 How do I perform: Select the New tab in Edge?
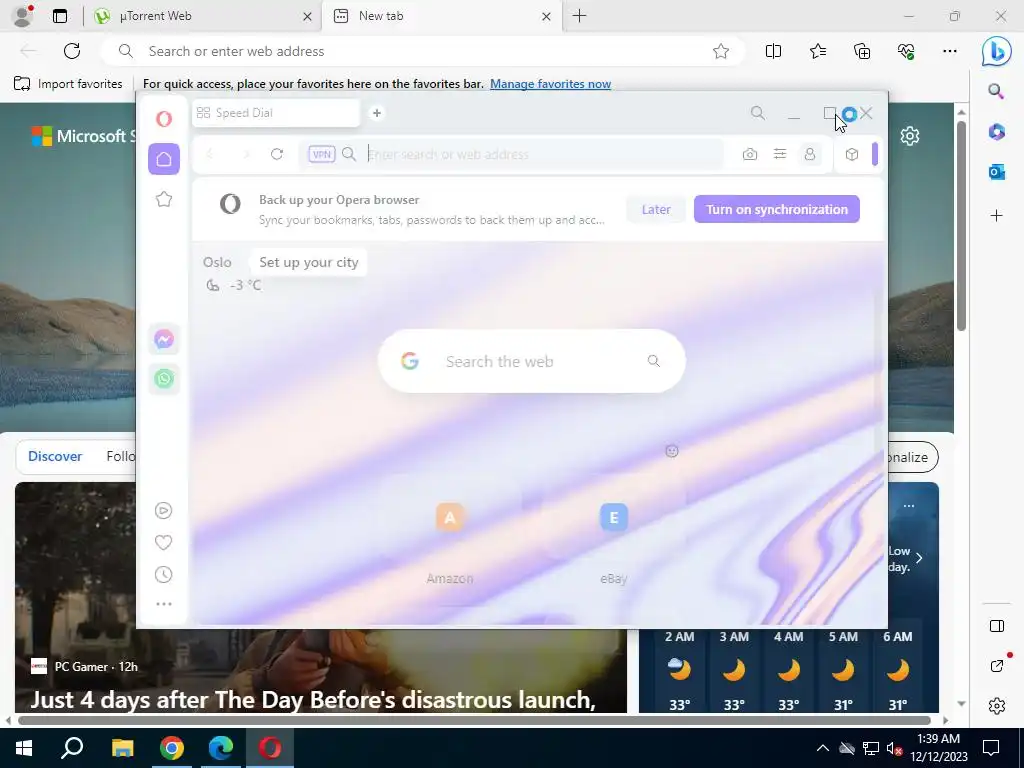tap(441, 16)
